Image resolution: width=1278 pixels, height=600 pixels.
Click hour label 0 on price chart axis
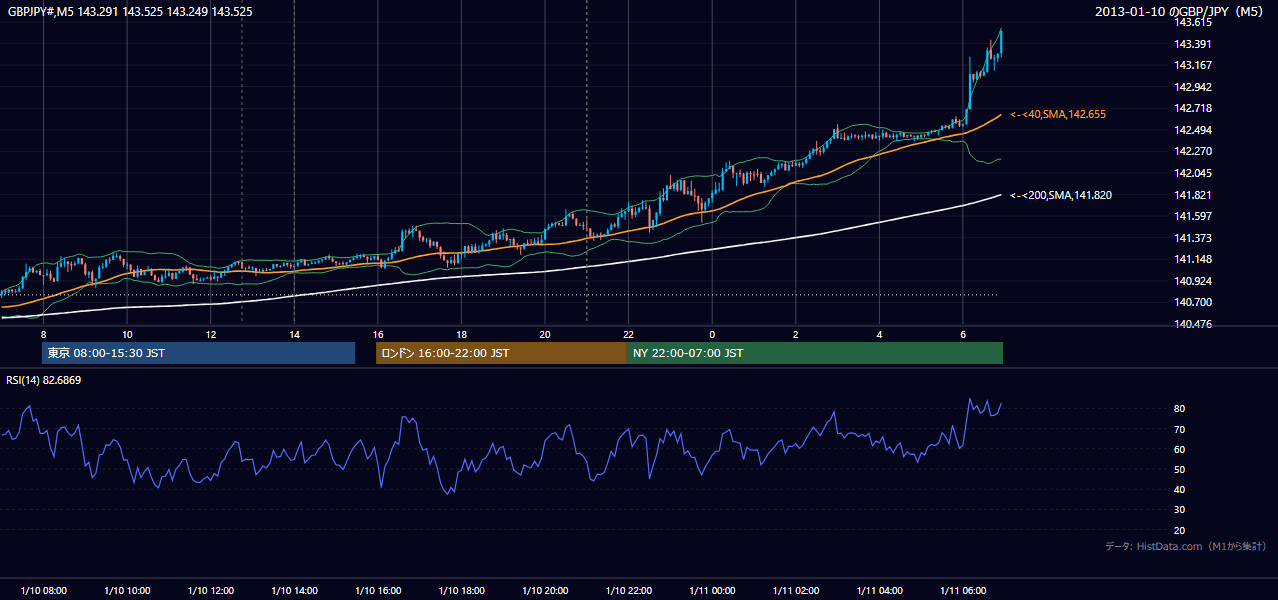coord(712,334)
